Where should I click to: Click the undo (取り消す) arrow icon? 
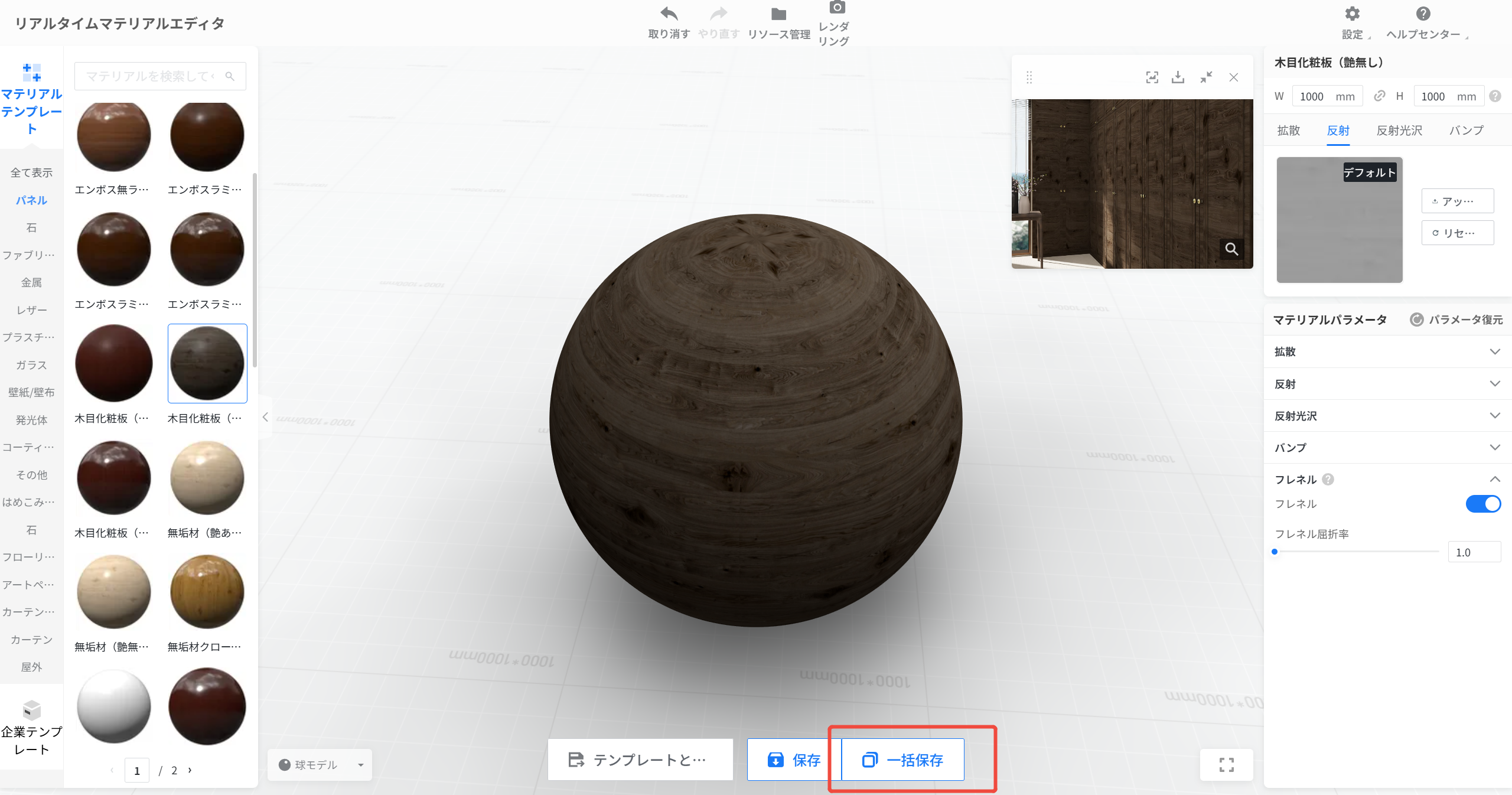pos(669,14)
